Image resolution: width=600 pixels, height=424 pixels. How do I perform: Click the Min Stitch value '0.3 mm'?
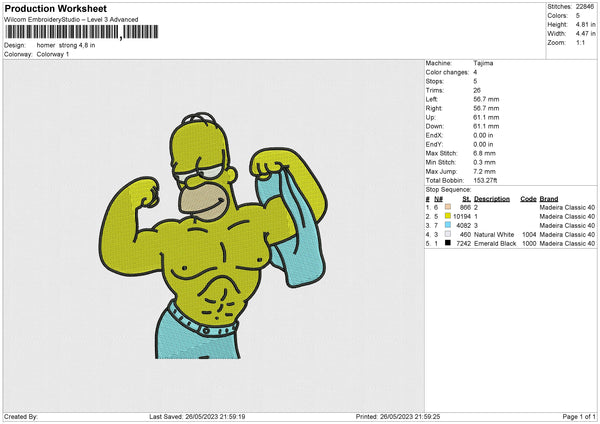click(484, 162)
